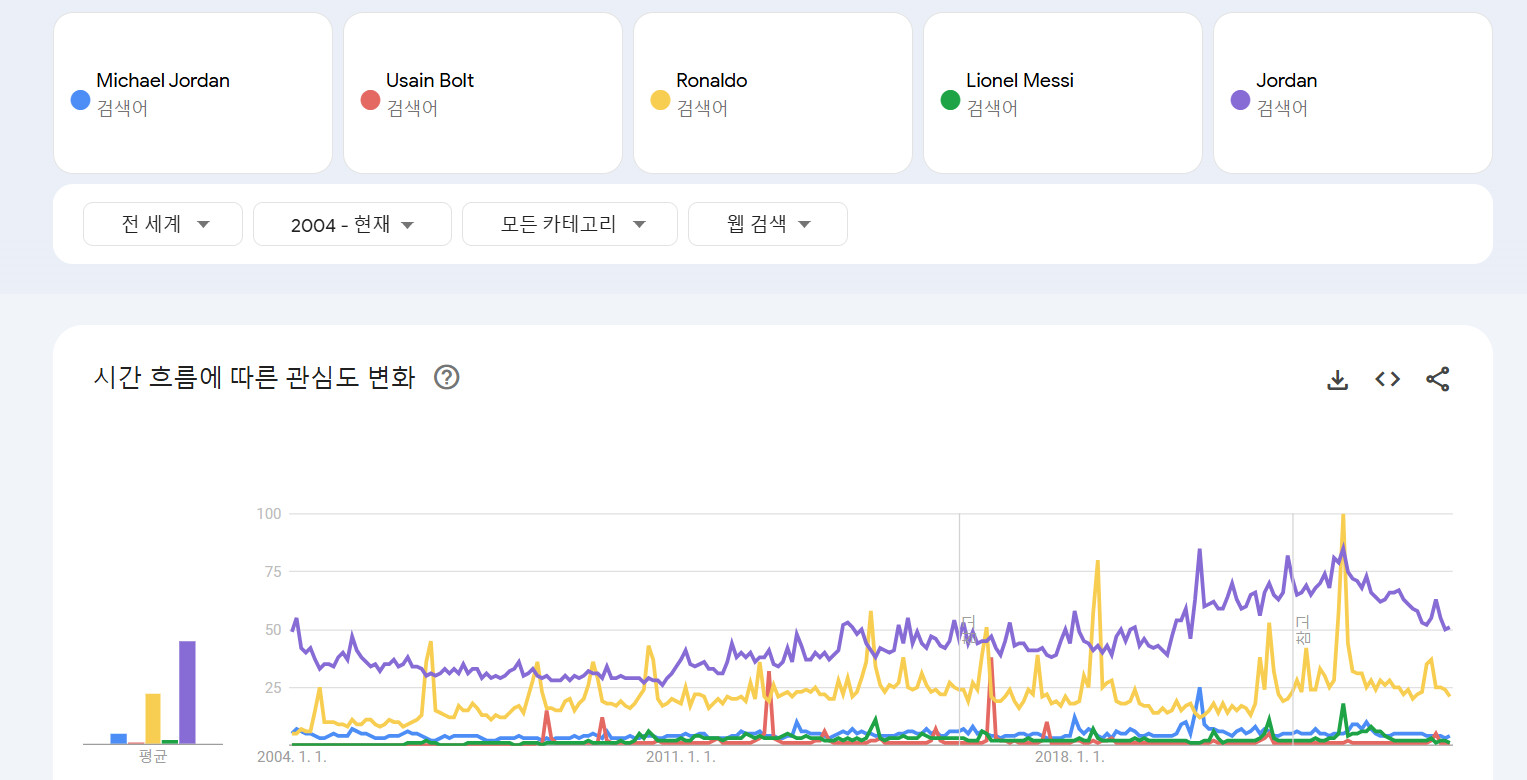Select the Michael Jordan search term card
The width and height of the screenshot is (1527, 780).
pyautogui.click(x=192, y=93)
